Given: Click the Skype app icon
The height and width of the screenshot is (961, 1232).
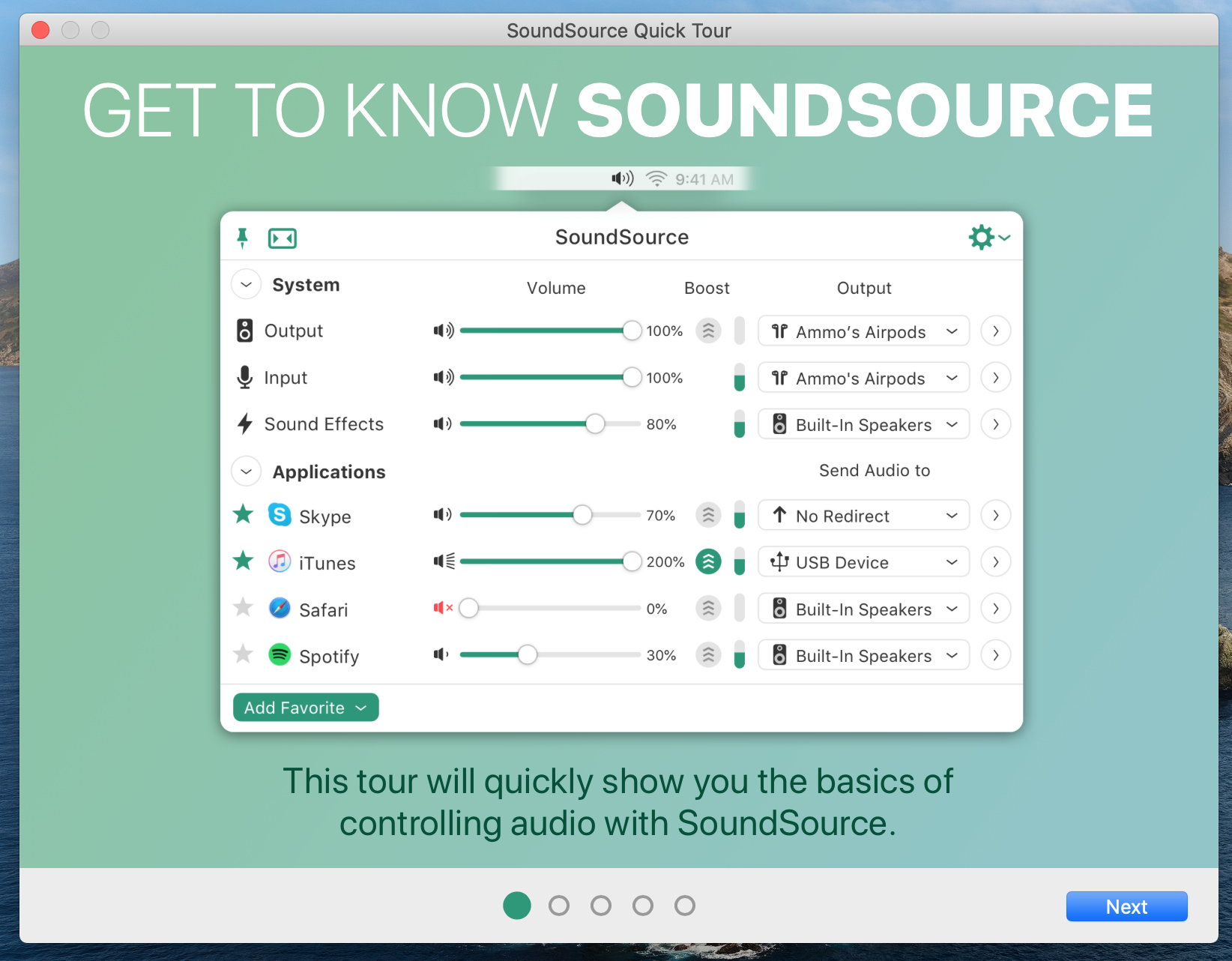Looking at the screenshot, I should (x=280, y=515).
